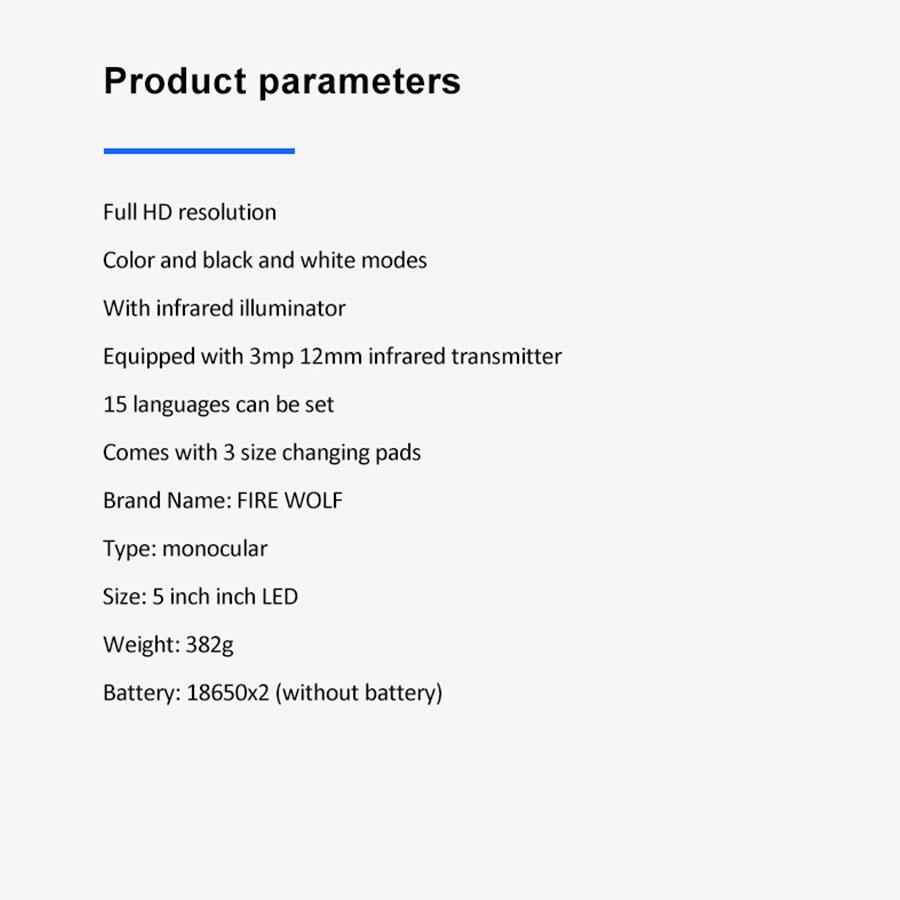Click the "(without battery)" note
This screenshot has width=900, height=900.
(x=359, y=692)
